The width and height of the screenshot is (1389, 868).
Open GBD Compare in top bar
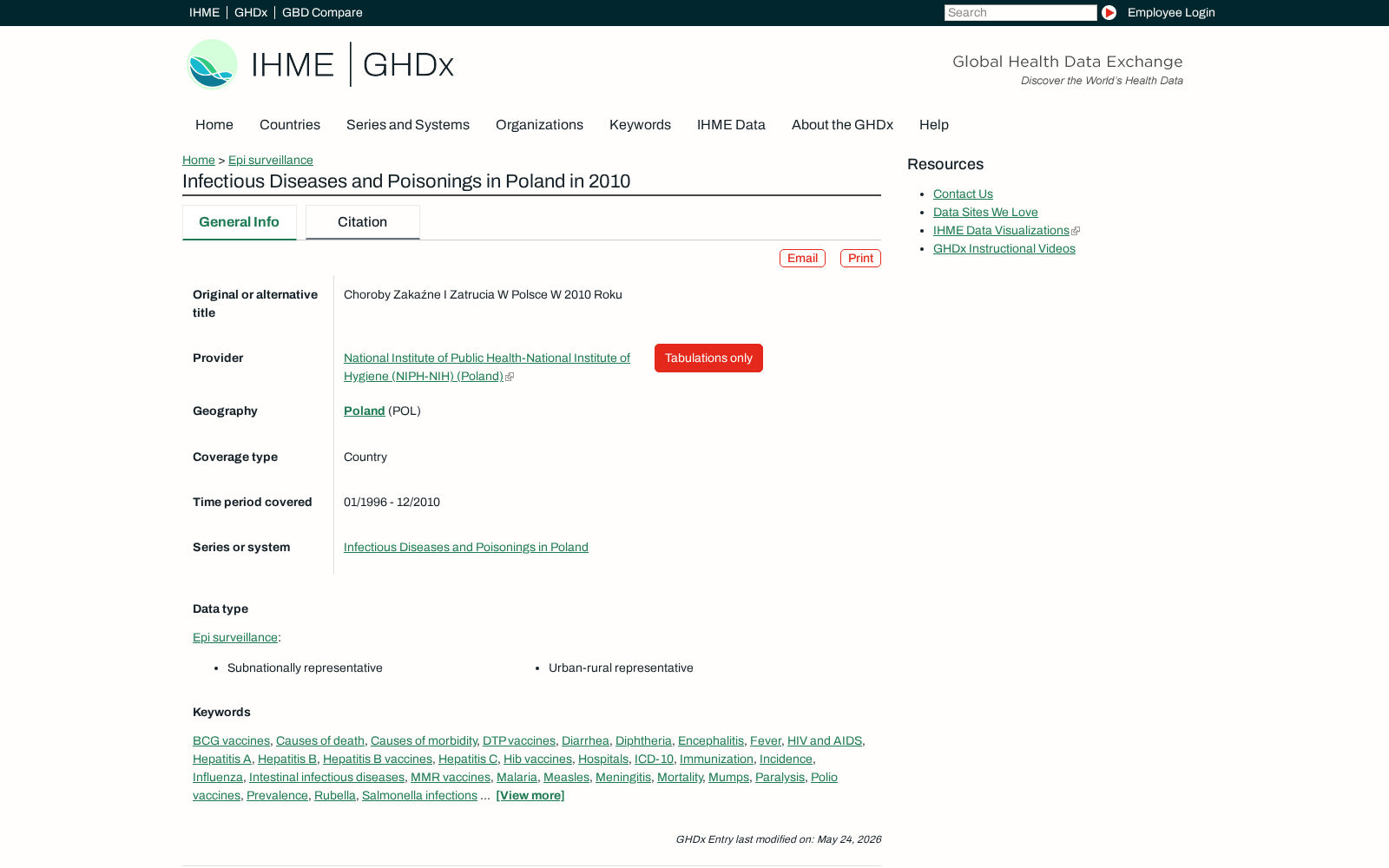pyautogui.click(x=322, y=12)
